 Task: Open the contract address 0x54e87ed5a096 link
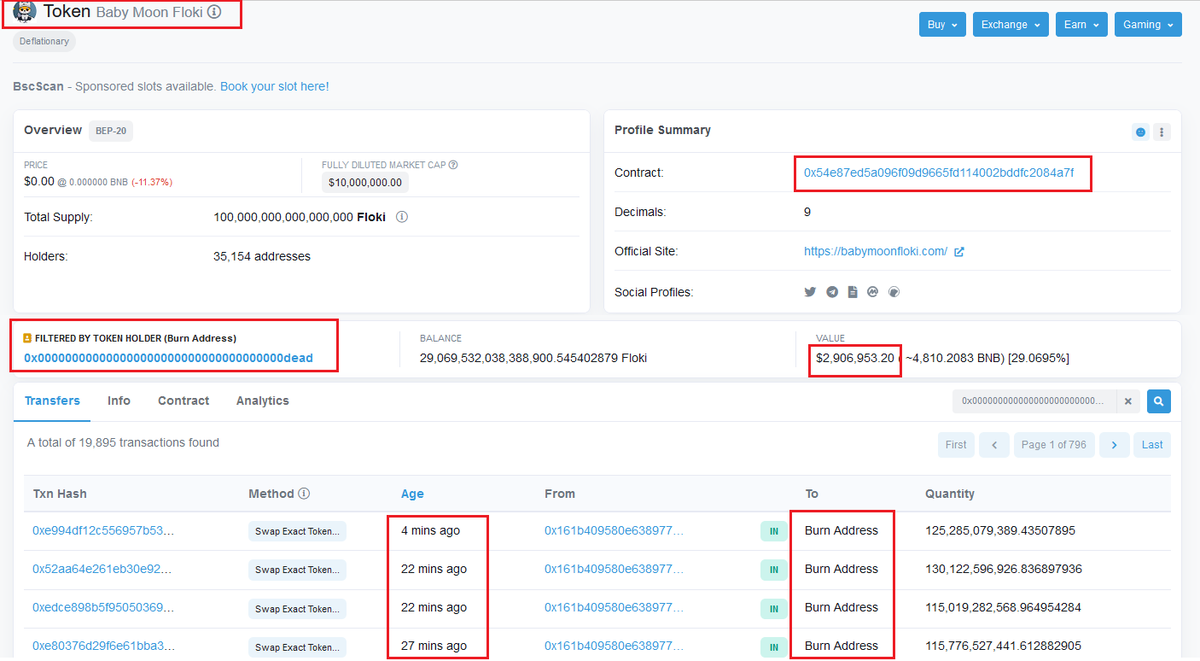pyautogui.click(x=939, y=173)
